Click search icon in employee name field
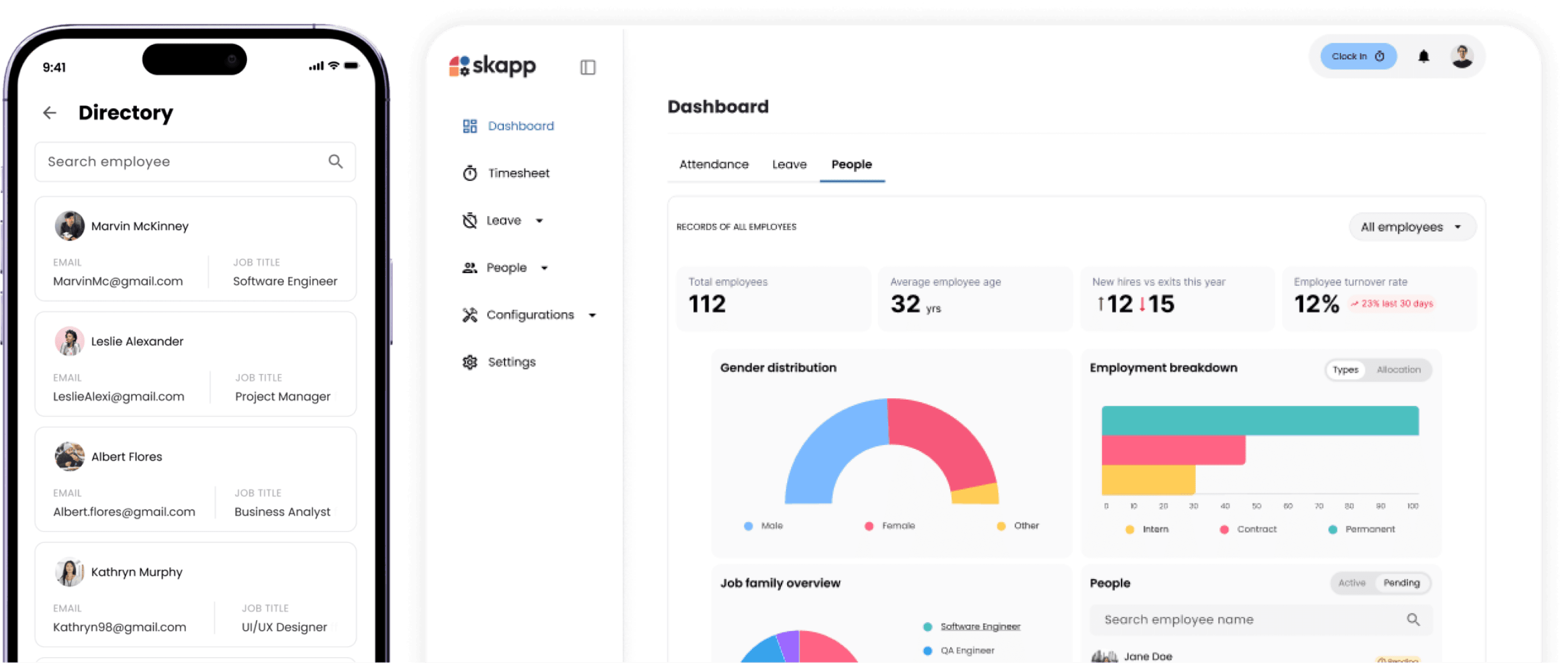The height and width of the screenshot is (663, 1568). [1413, 619]
